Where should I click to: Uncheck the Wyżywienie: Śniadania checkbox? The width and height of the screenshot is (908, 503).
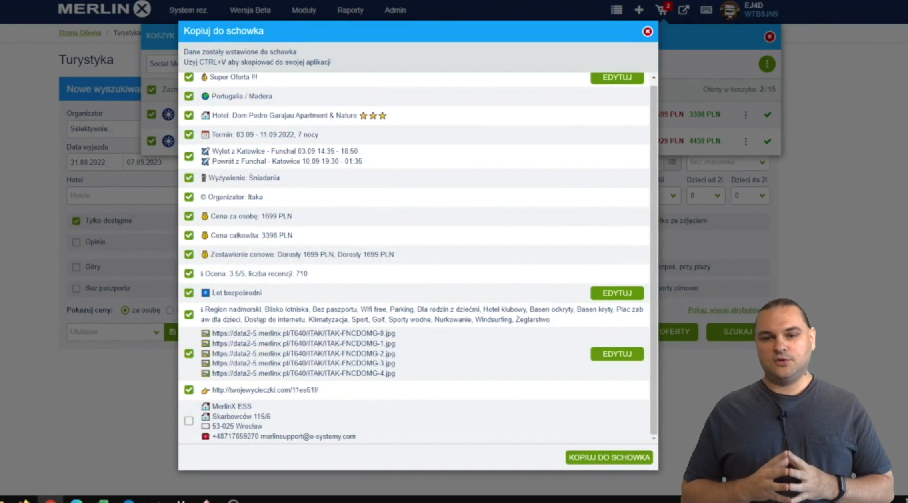(189, 178)
